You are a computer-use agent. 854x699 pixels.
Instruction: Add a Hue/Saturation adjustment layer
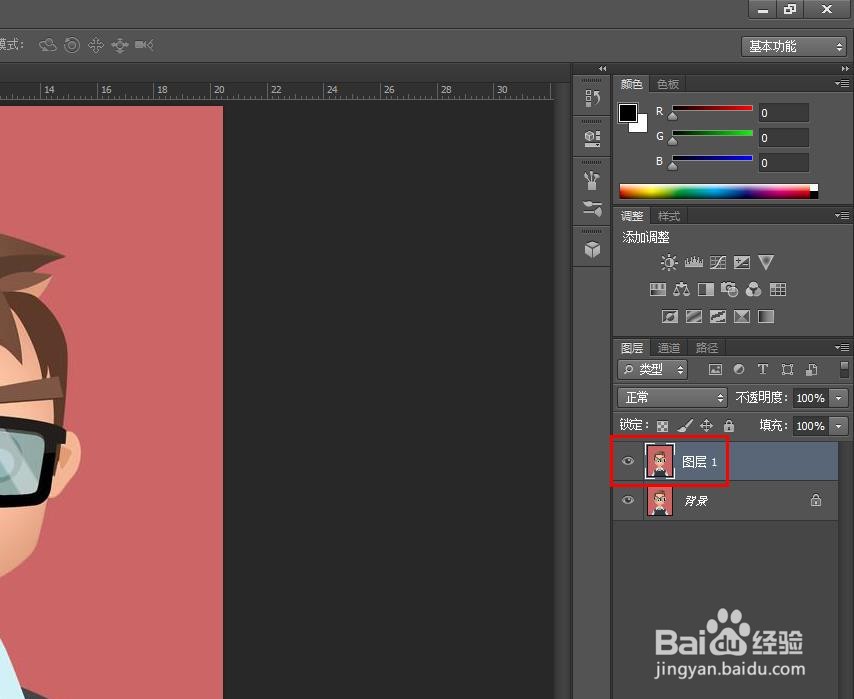[658, 289]
